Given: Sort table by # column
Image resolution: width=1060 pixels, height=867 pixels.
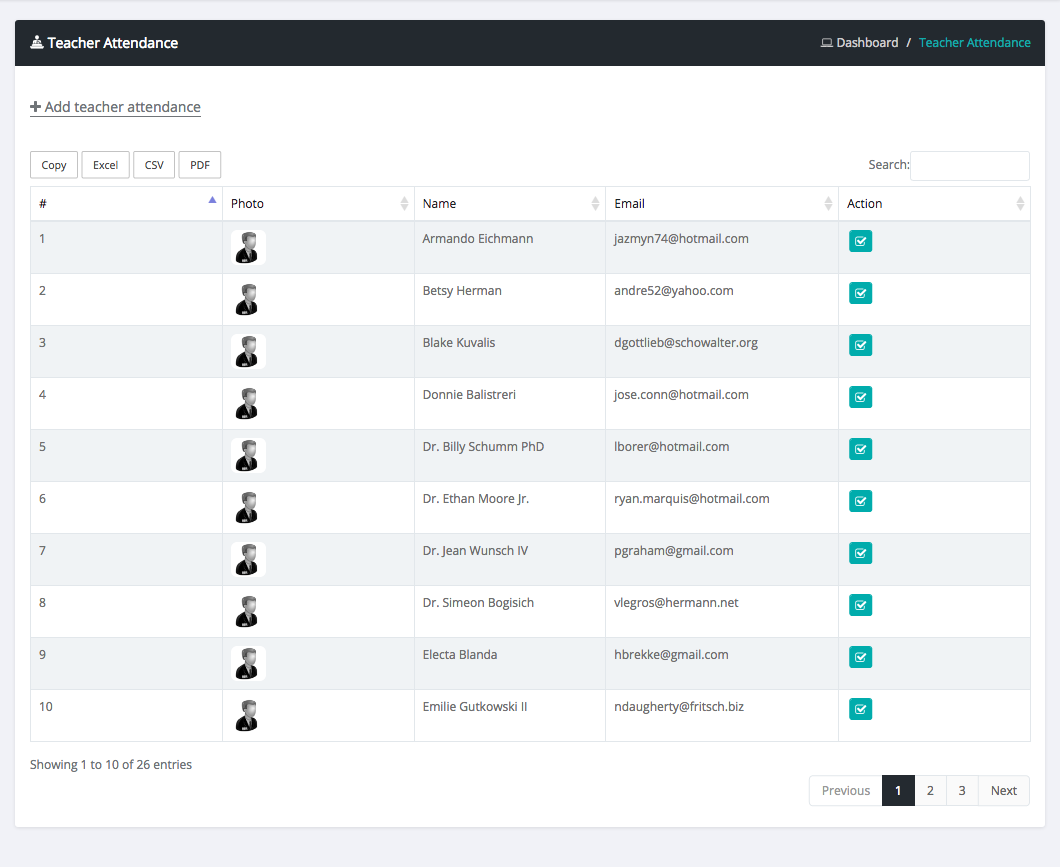Looking at the screenshot, I should (126, 204).
